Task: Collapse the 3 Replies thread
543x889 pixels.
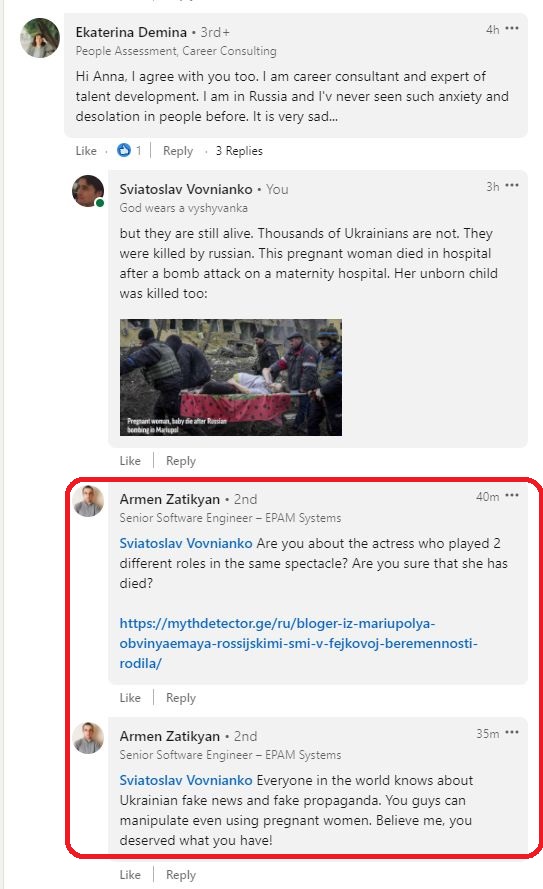Action: [x=239, y=151]
